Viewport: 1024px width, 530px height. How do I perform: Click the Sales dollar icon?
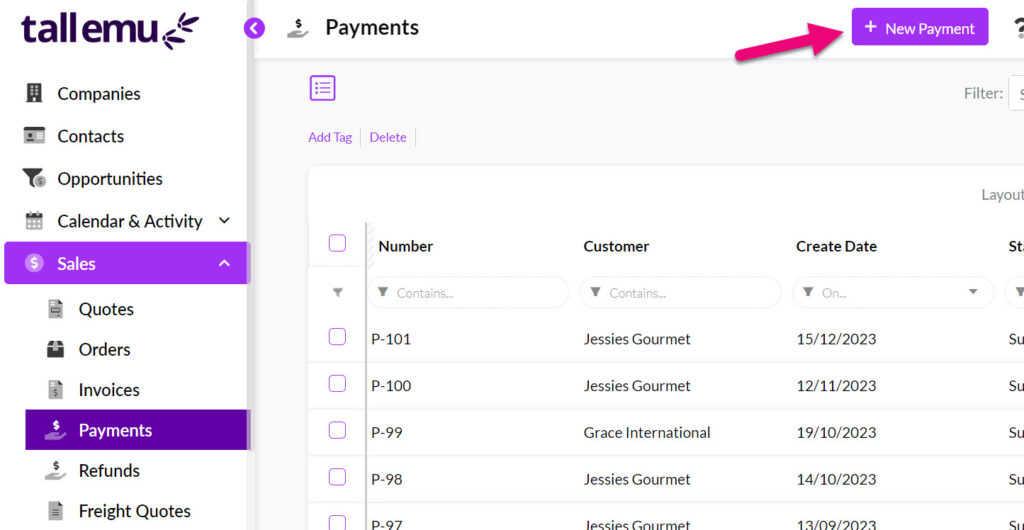pos(34,263)
